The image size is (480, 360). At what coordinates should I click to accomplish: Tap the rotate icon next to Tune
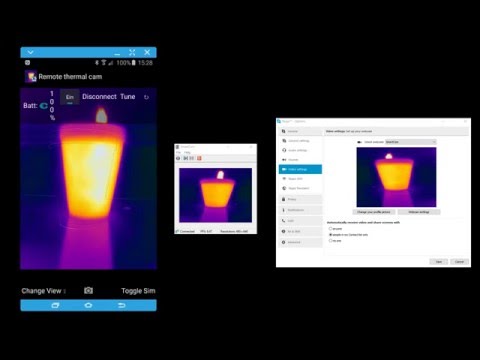(146, 97)
